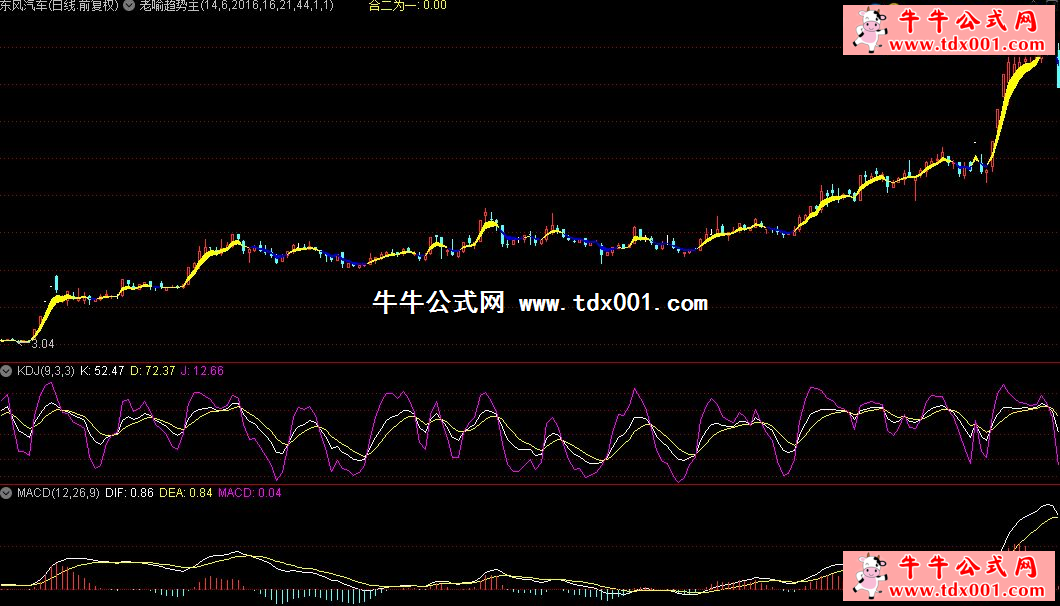Click the yellow DEA: 0.84 readout
The width and height of the screenshot is (1060, 606).
(x=186, y=494)
